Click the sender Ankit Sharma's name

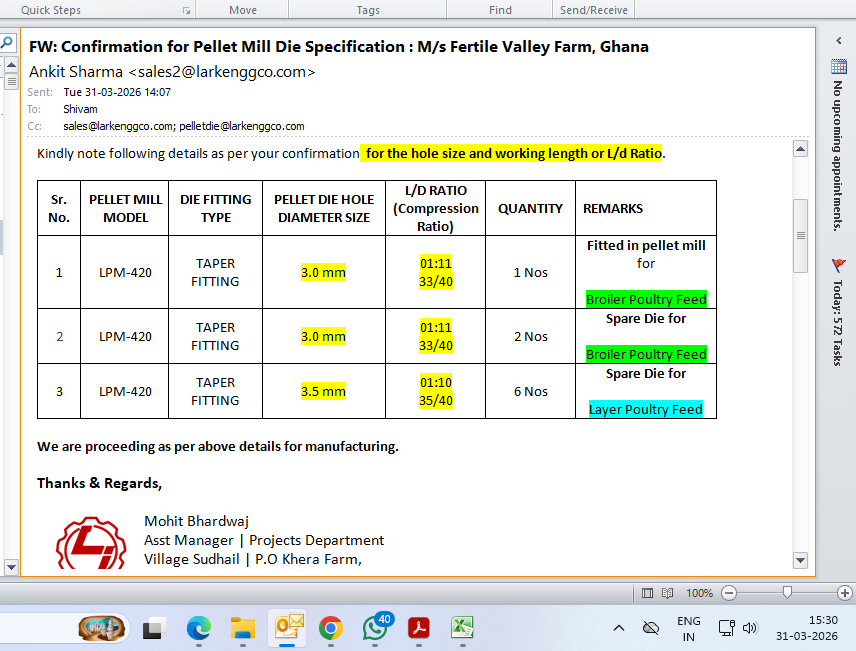coord(76,72)
